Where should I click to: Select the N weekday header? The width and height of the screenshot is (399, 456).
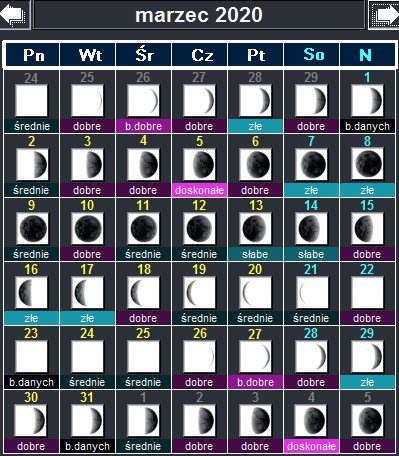pos(367,55)
